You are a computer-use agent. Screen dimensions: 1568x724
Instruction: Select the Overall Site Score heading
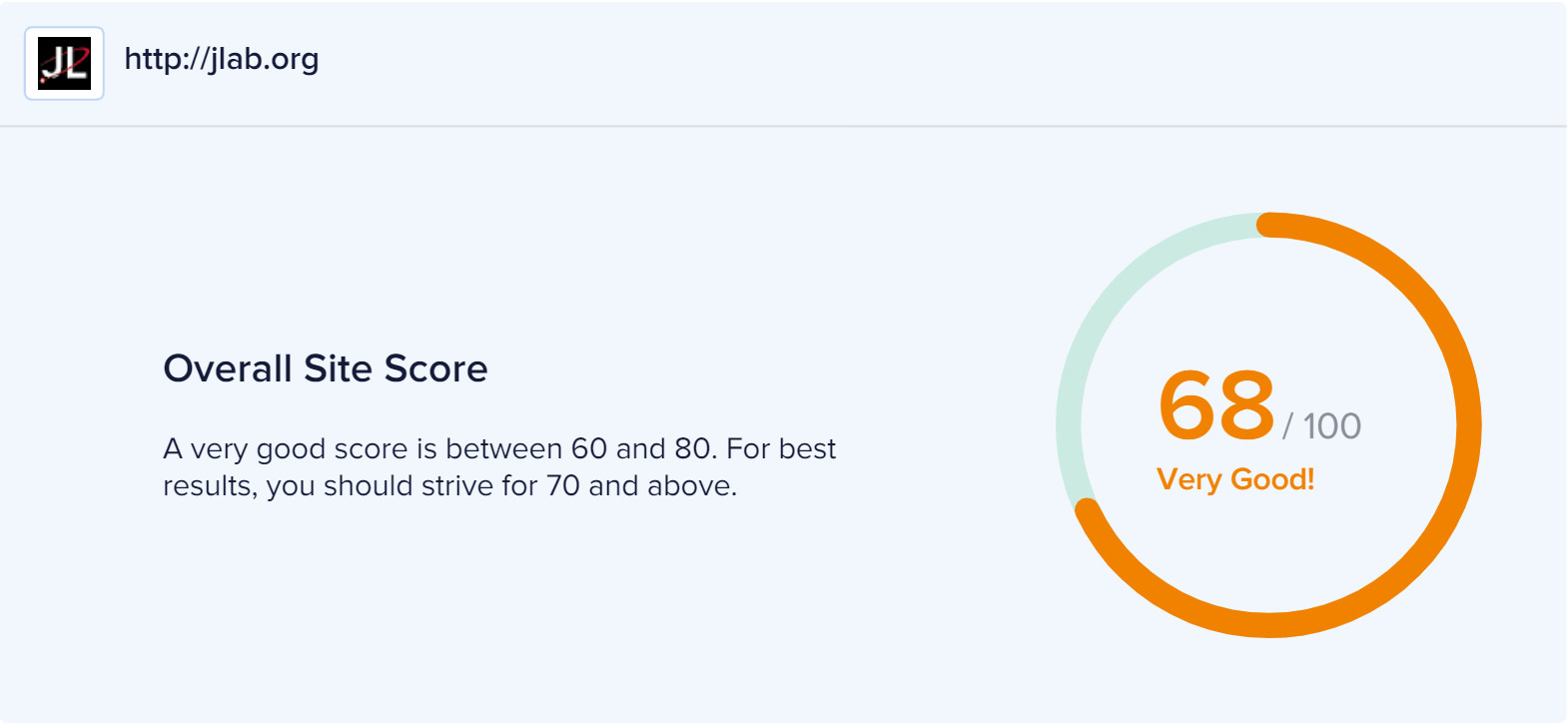(326, 368)
